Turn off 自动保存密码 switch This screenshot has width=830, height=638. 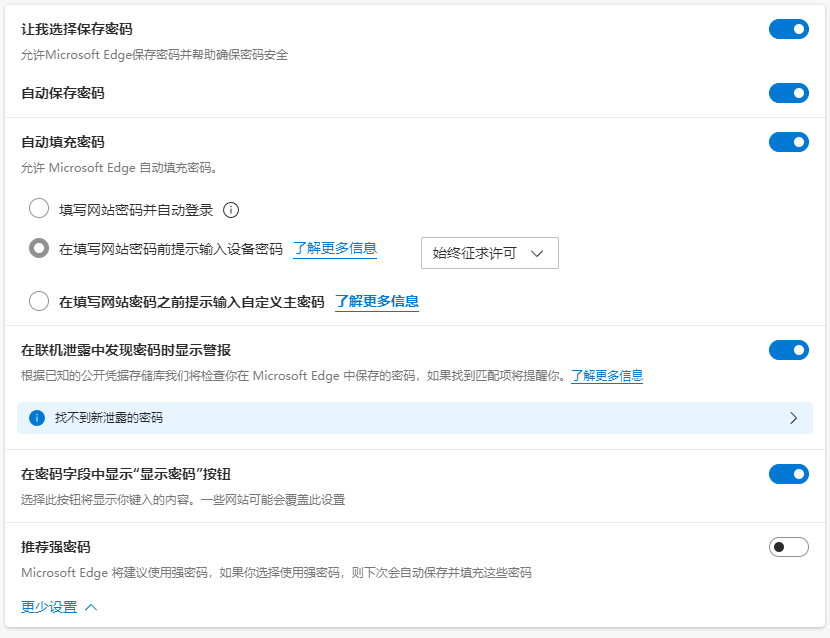click(x=788, y=93)
